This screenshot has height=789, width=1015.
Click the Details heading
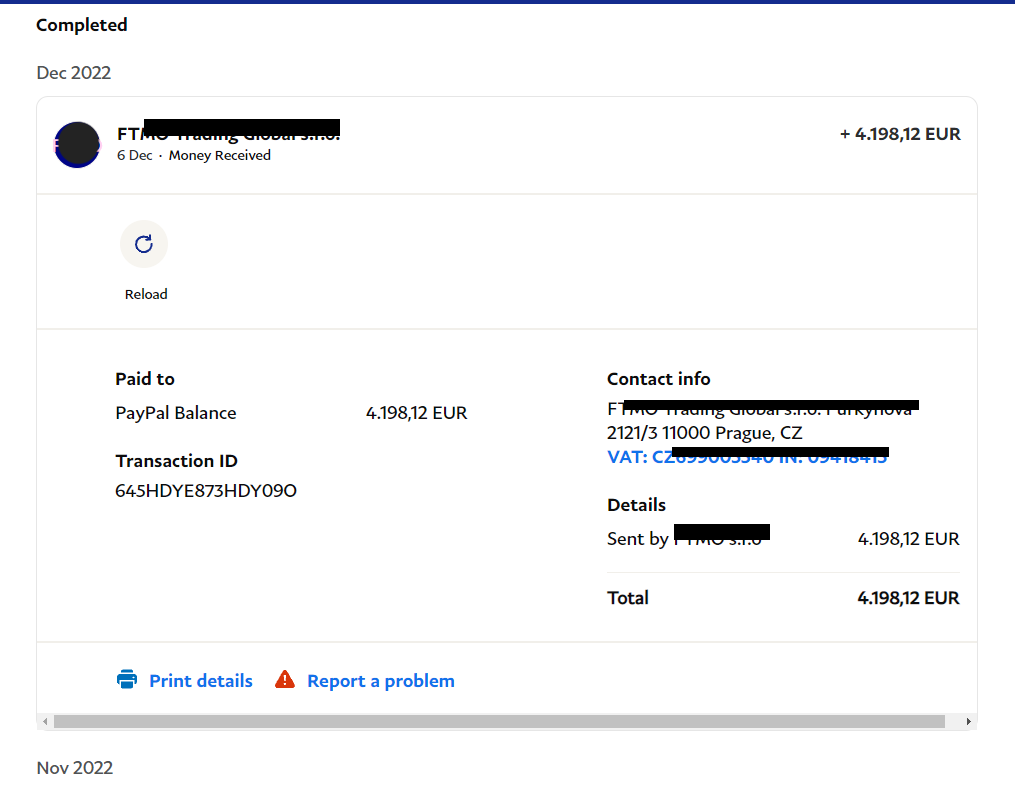pos(636,505)
